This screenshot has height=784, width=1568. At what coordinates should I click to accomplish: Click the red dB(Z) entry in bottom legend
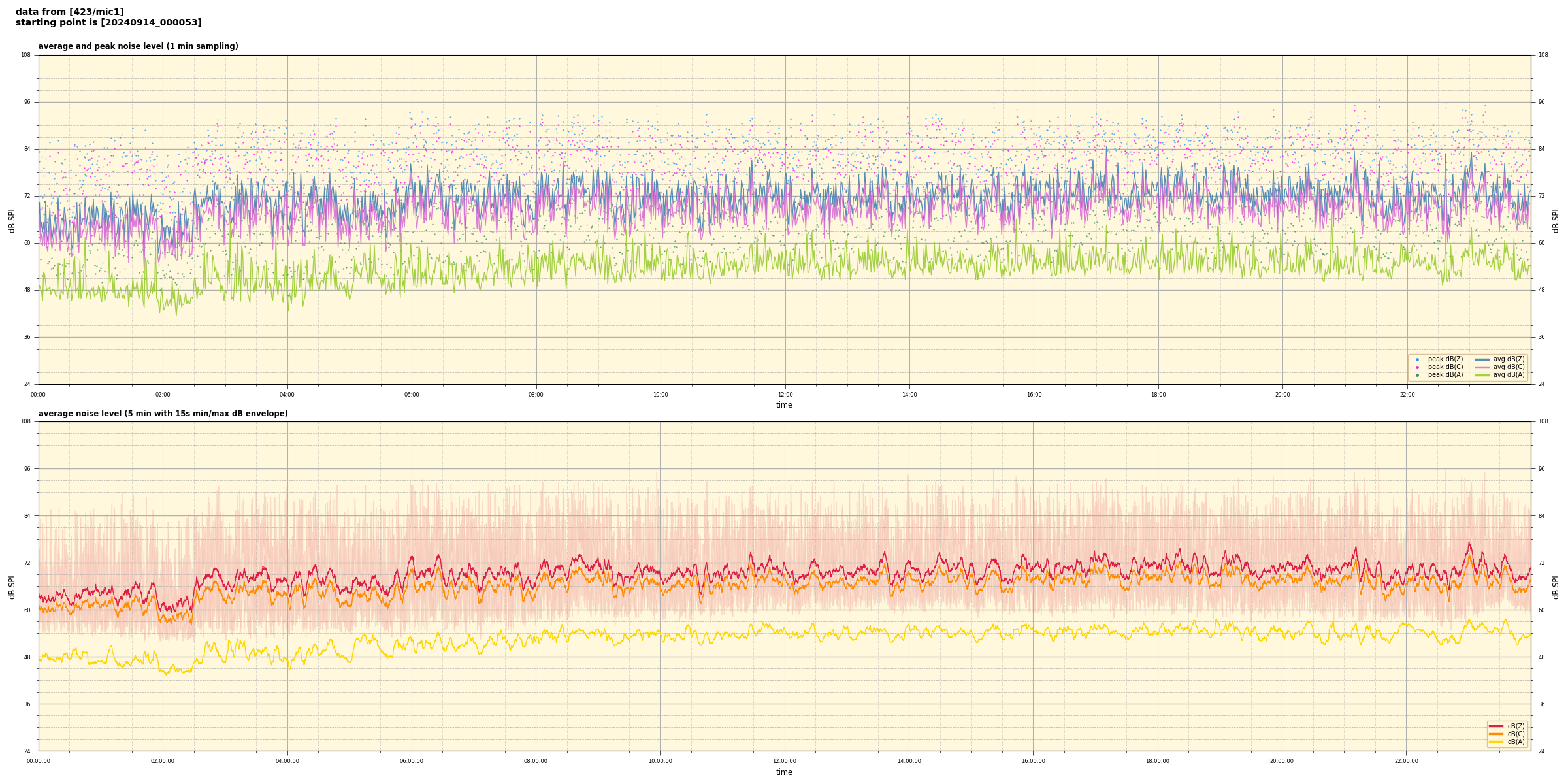(1516, 726)
